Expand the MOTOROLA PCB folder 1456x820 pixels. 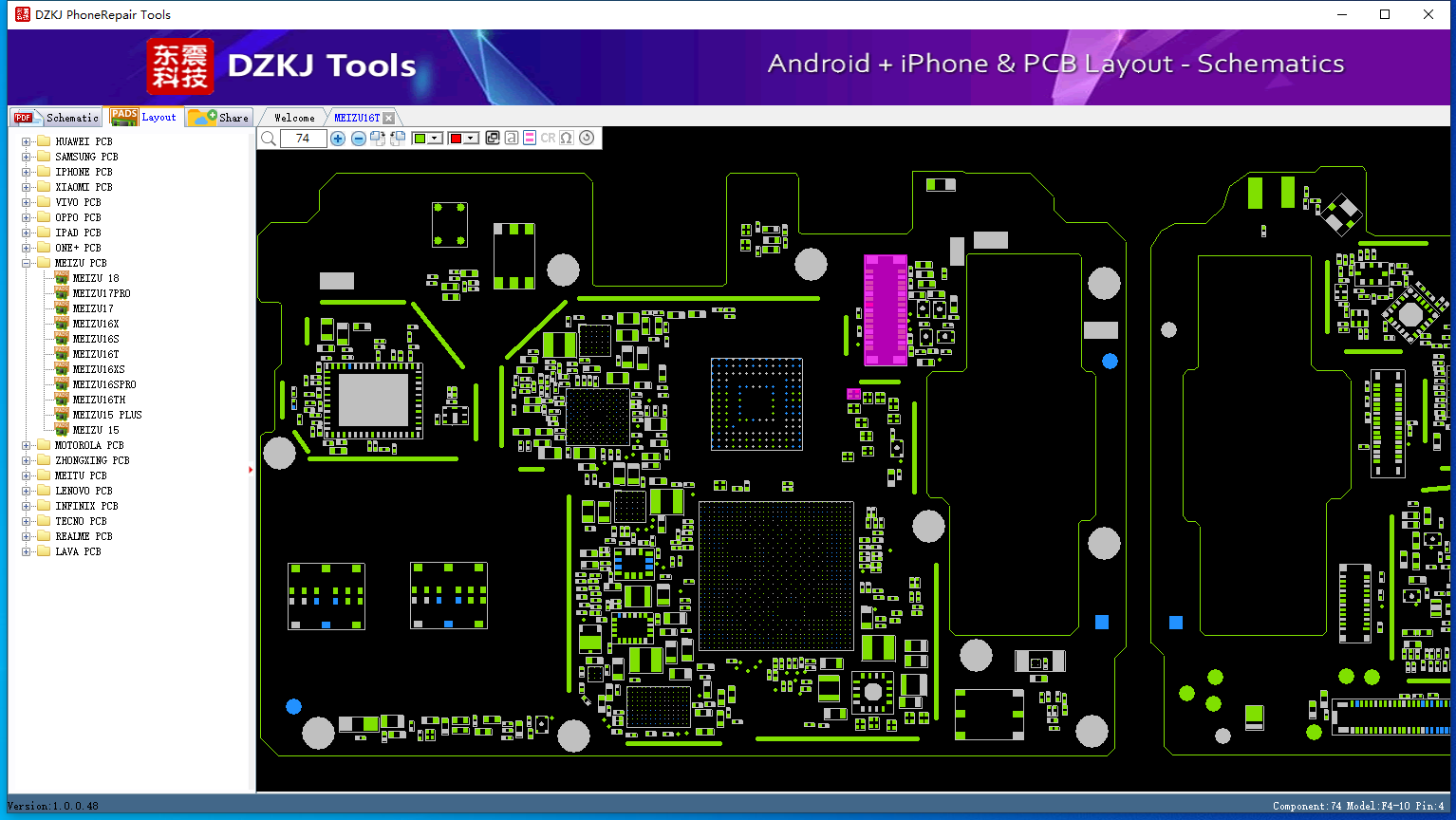(x=27, y=445)
